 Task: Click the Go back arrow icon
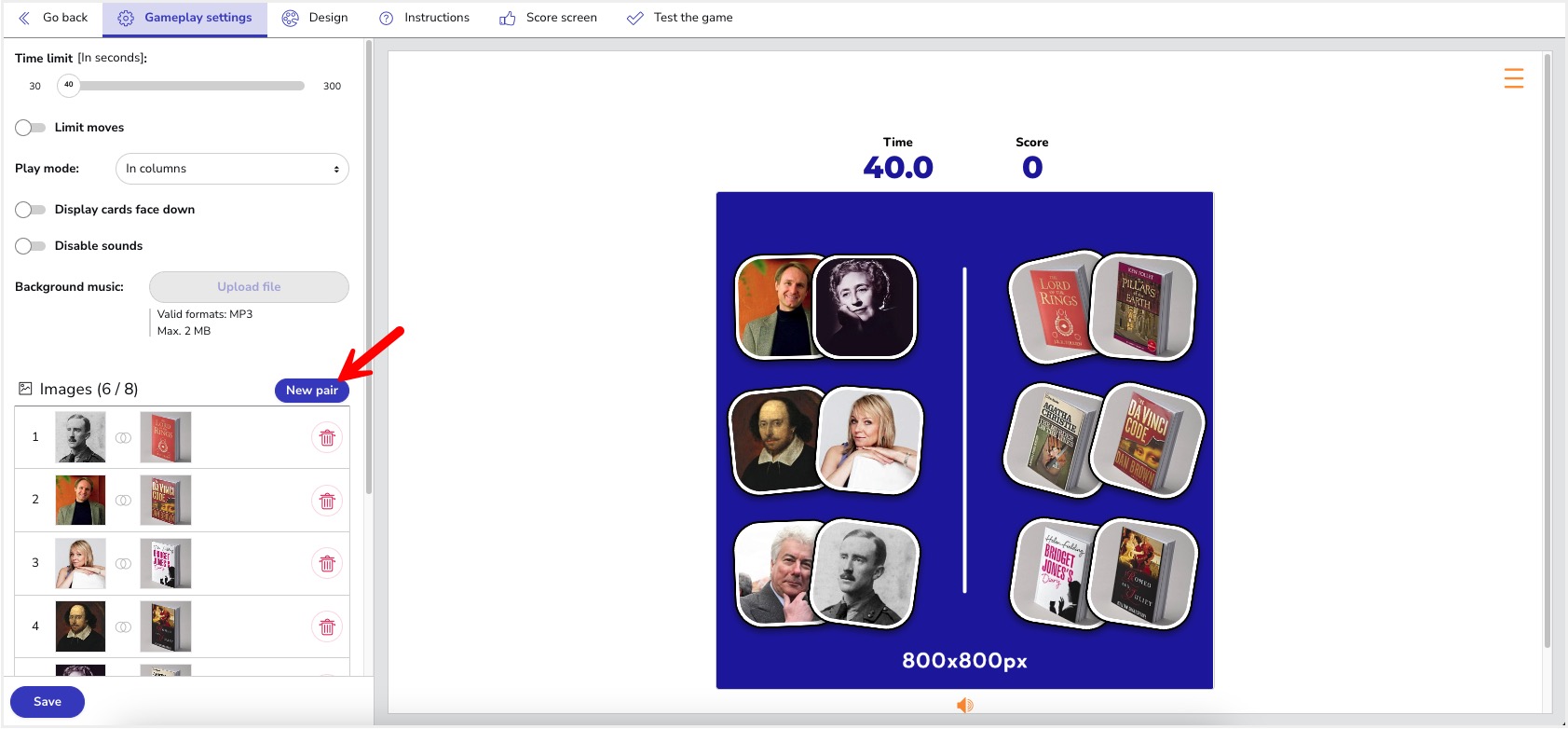(24, 18)
